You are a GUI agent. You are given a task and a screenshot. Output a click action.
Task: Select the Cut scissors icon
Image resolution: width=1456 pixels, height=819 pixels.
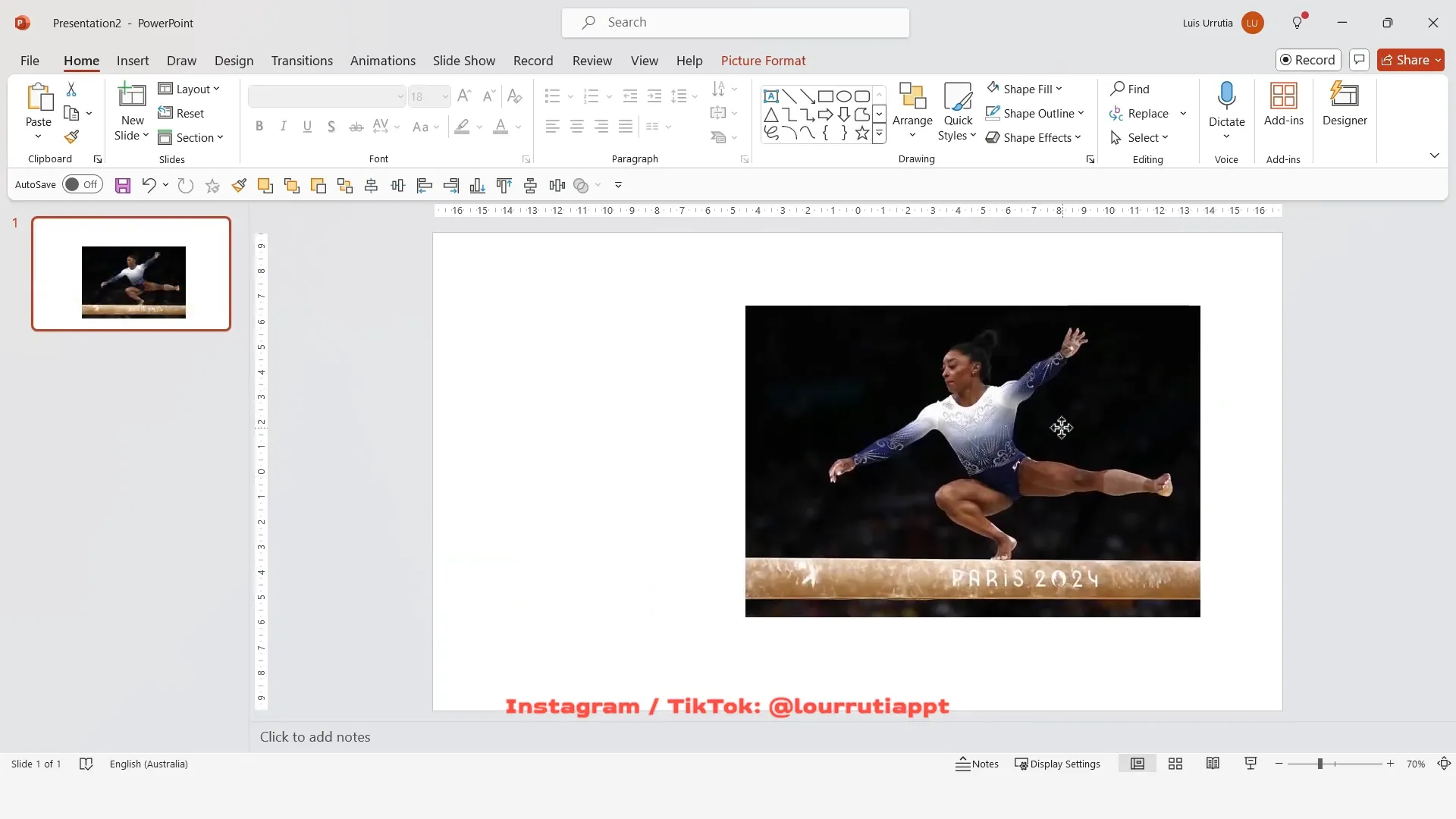(71, 89)
